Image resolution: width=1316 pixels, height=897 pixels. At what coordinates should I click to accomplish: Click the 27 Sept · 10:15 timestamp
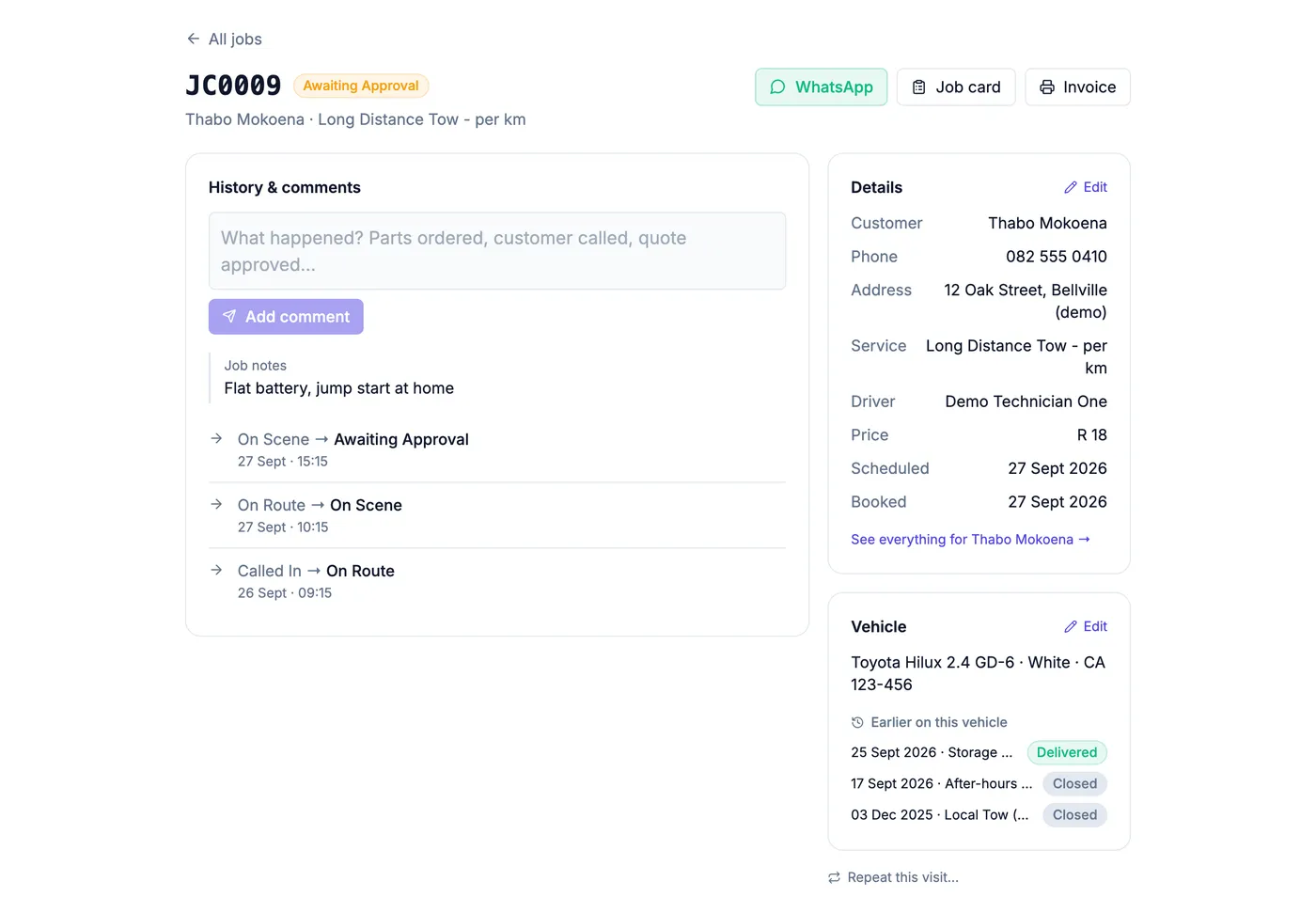283,527
